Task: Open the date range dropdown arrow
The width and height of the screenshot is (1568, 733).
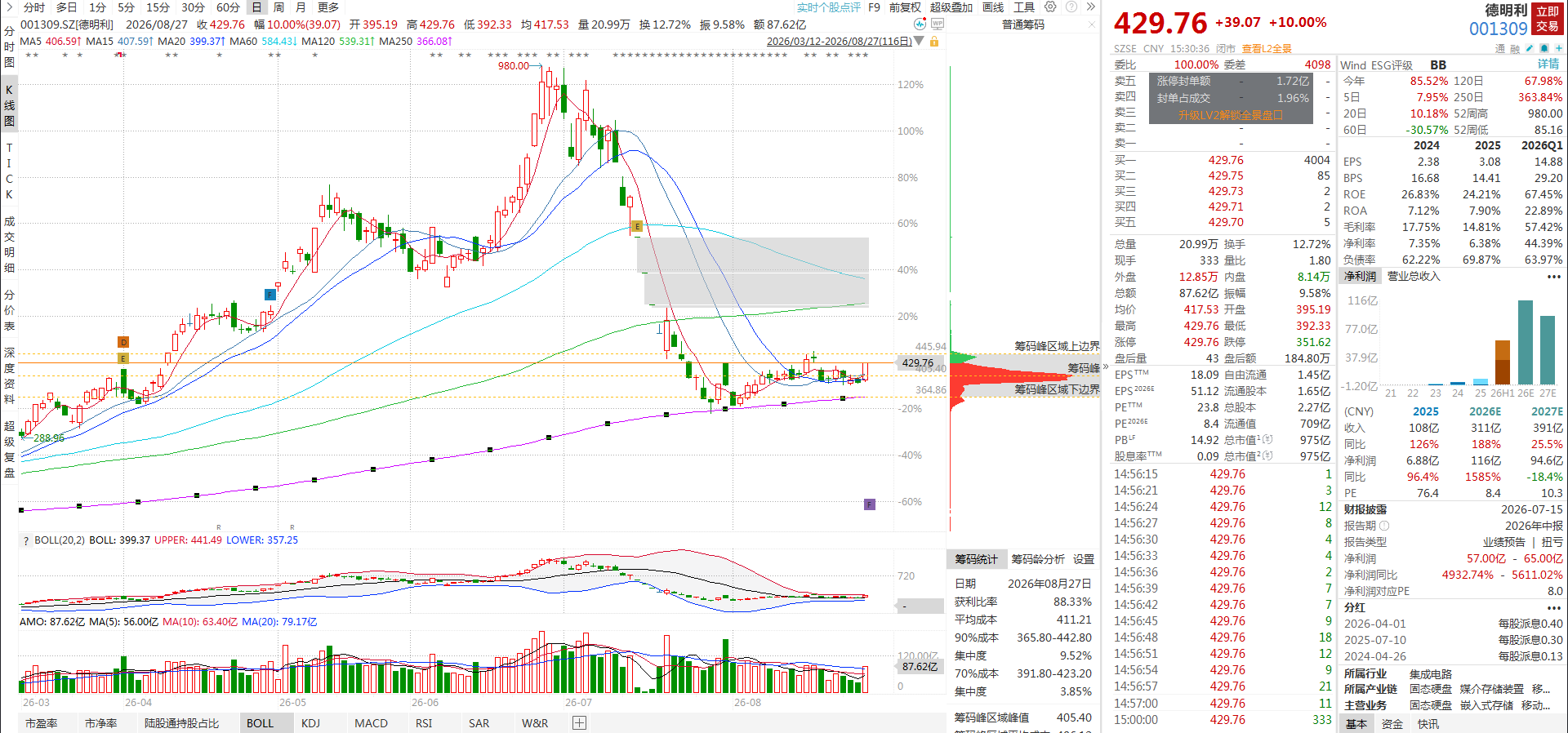Action: 920,41
